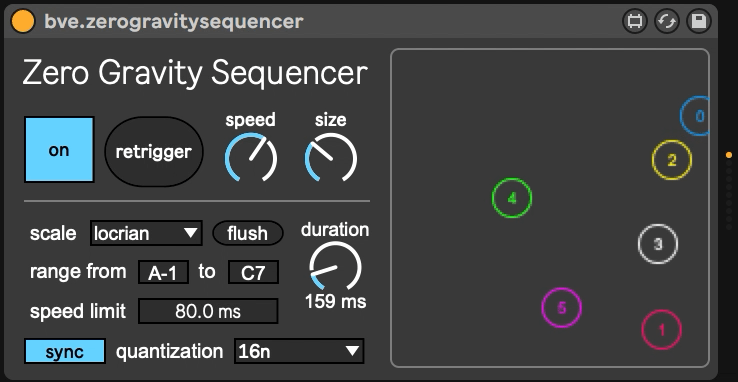Click the speed knob
This screenshot has width=738, height=382.
click(251, 159)
